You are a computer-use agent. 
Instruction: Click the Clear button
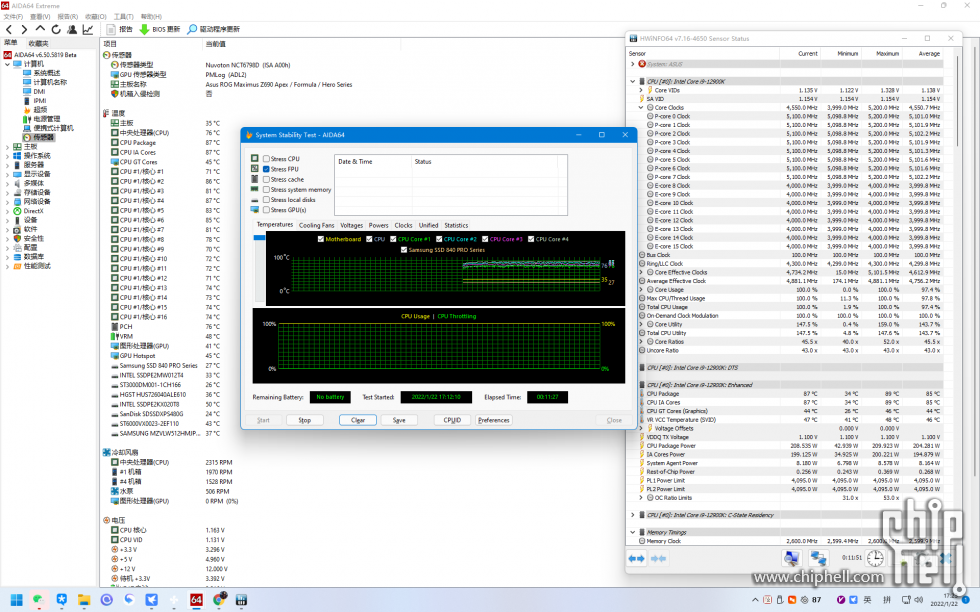(x=358, y=420)
